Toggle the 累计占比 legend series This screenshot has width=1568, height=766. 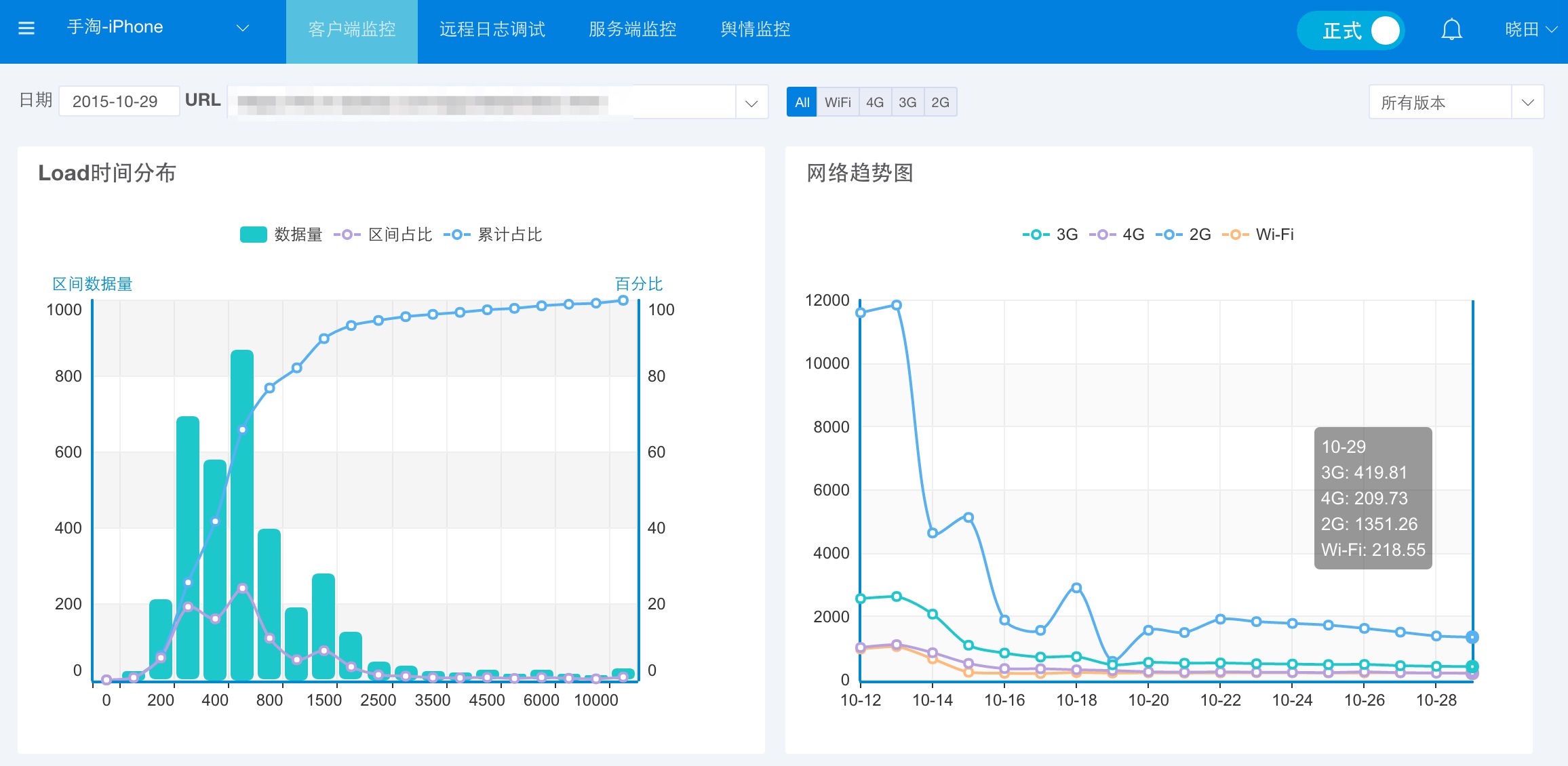coord(493,235)
